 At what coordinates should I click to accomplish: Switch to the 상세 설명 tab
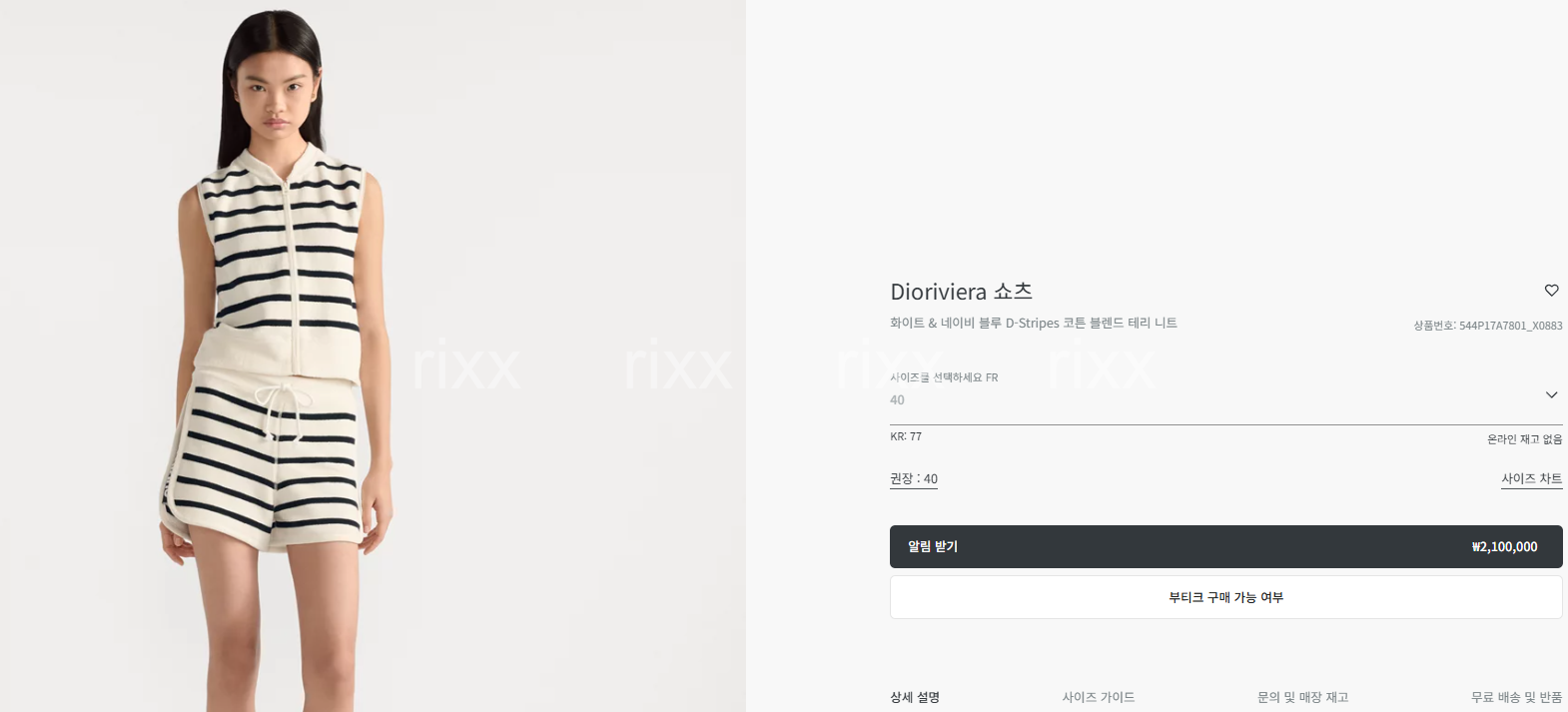[x=915, y=697]
